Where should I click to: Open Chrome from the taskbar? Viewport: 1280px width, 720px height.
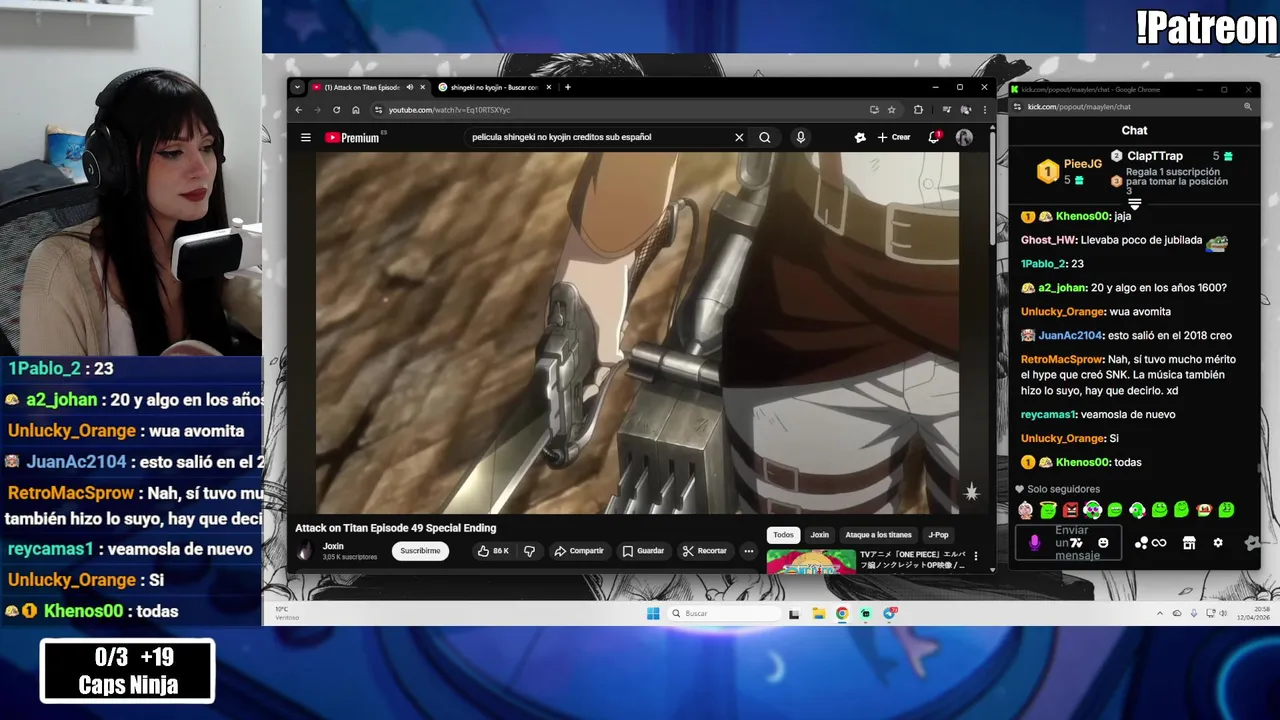[842, 613]
